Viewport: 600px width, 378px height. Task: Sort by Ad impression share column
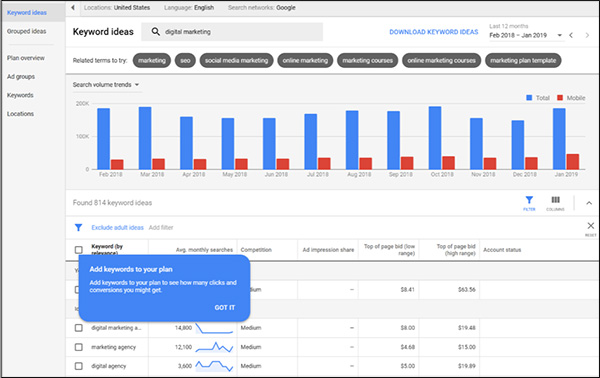tap(328, 250)
